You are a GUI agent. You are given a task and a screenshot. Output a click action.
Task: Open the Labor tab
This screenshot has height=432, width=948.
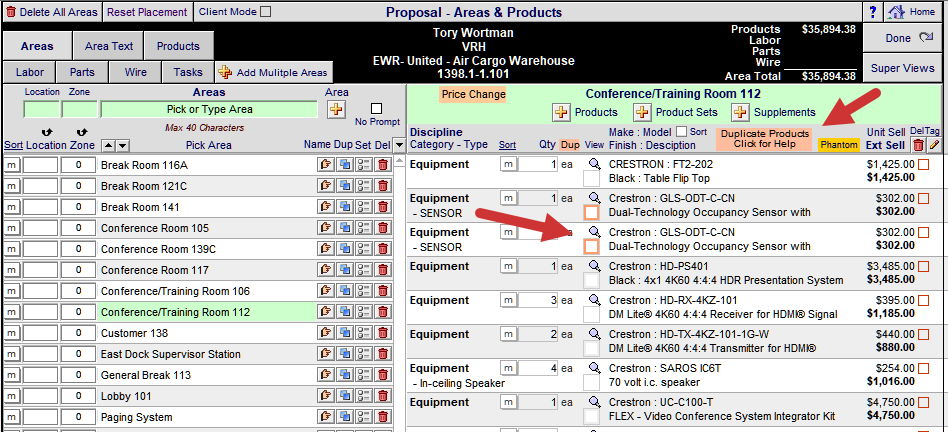point(30,72)
